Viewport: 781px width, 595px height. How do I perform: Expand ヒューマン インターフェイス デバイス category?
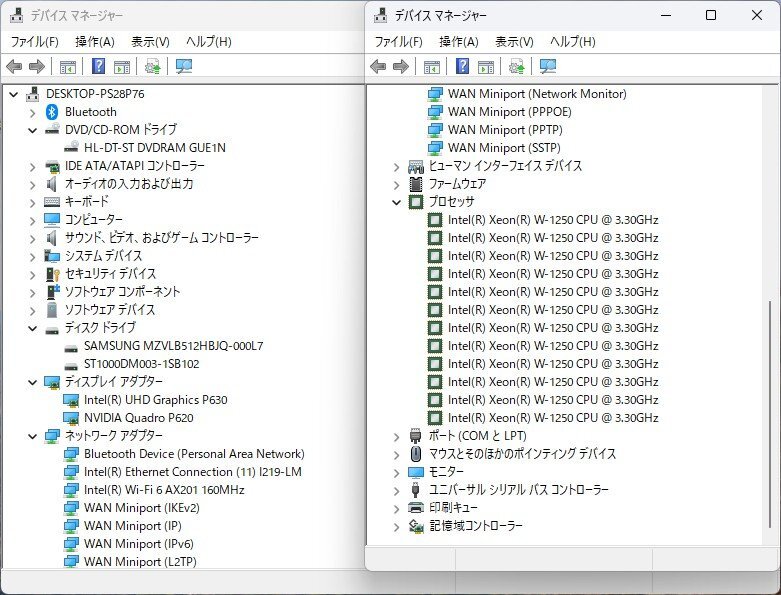396,167
